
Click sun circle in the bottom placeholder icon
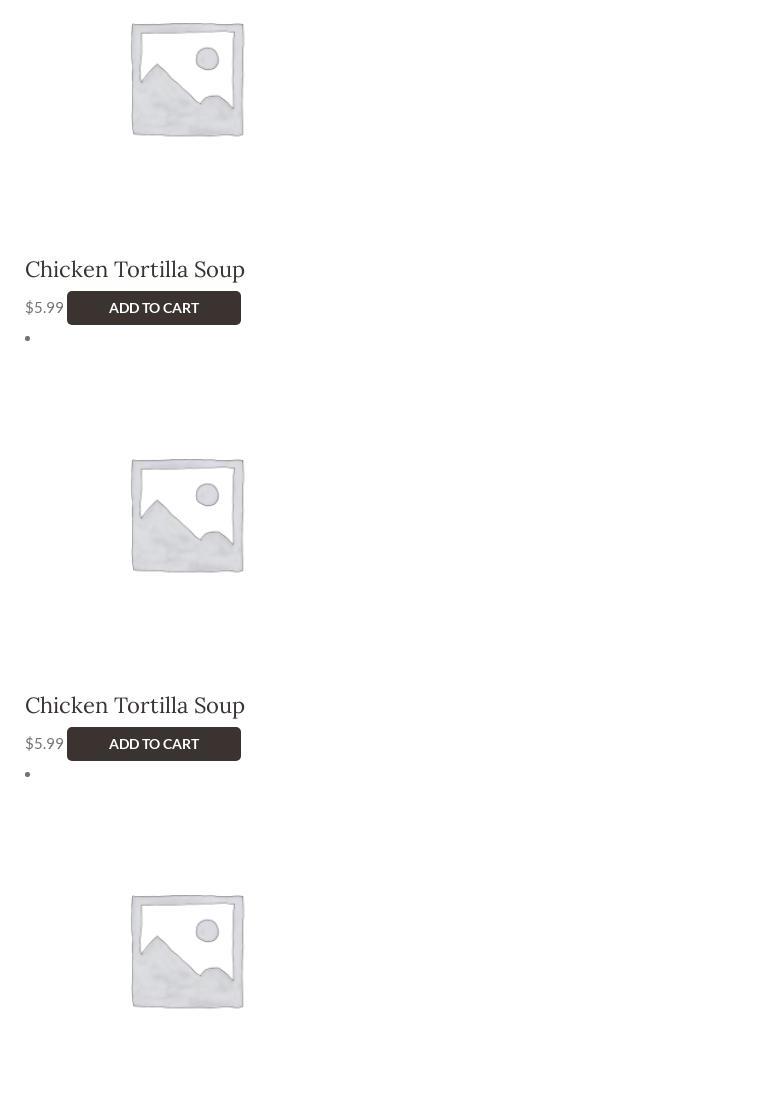[207, 931]
